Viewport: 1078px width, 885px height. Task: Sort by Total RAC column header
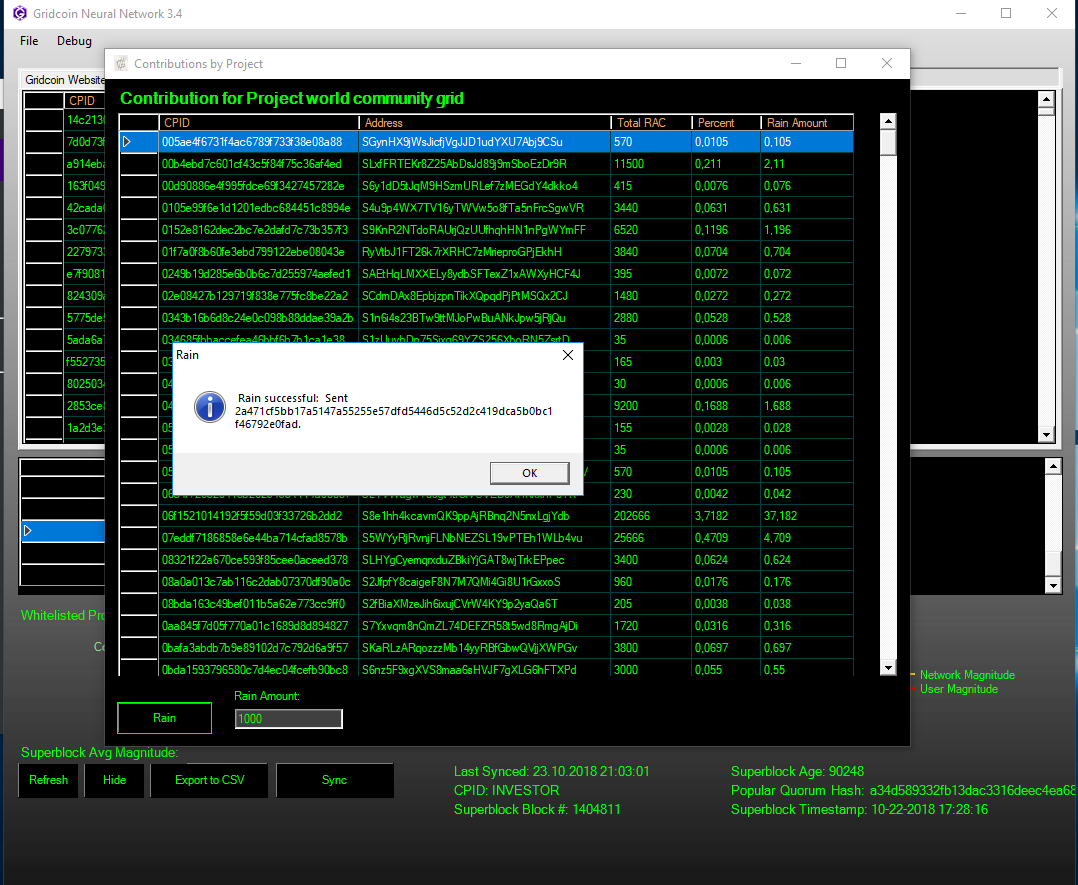pyautogui.click(x=650, y=122)
